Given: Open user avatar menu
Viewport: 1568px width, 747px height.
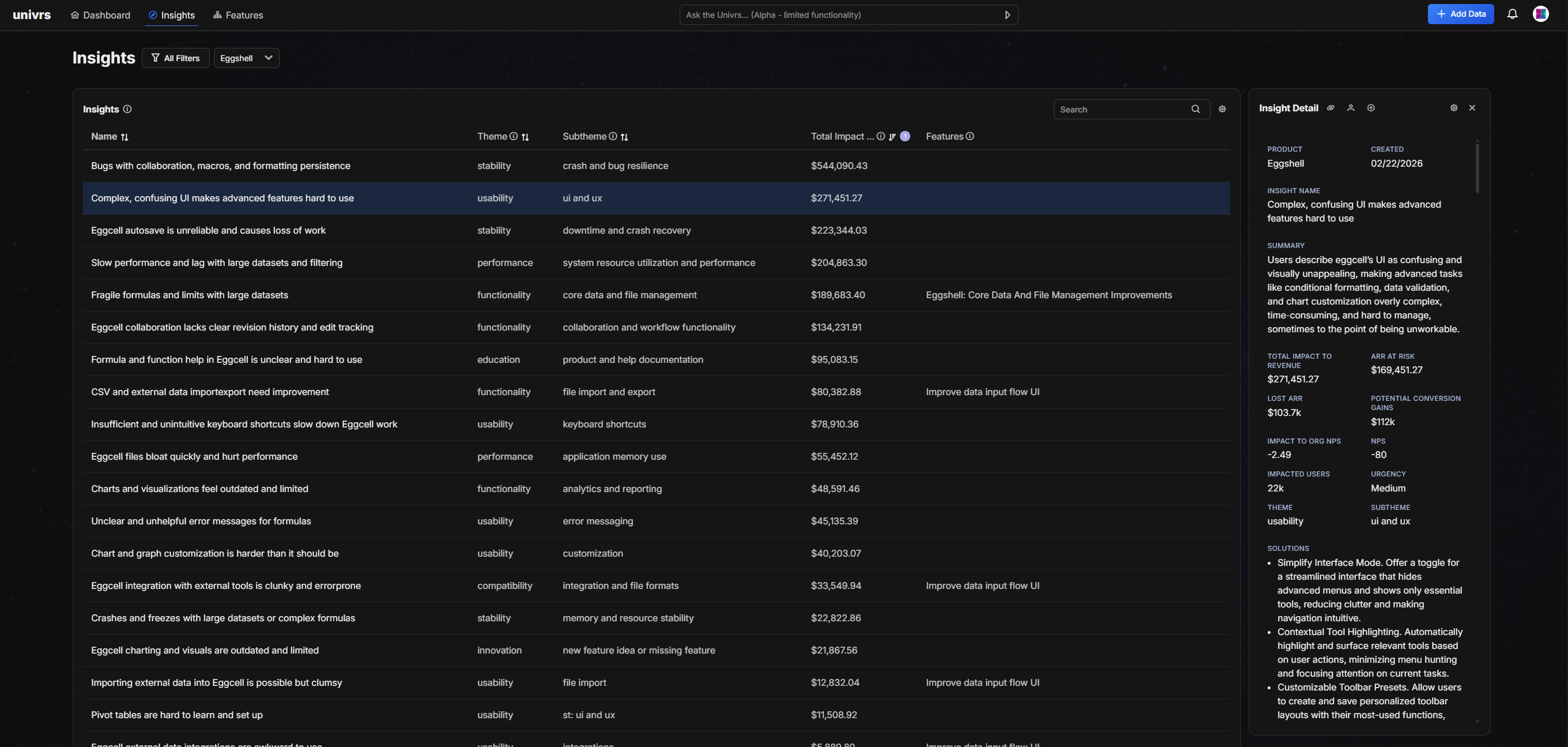Looking at the screenshot, I should click(x=1540, y=14).
